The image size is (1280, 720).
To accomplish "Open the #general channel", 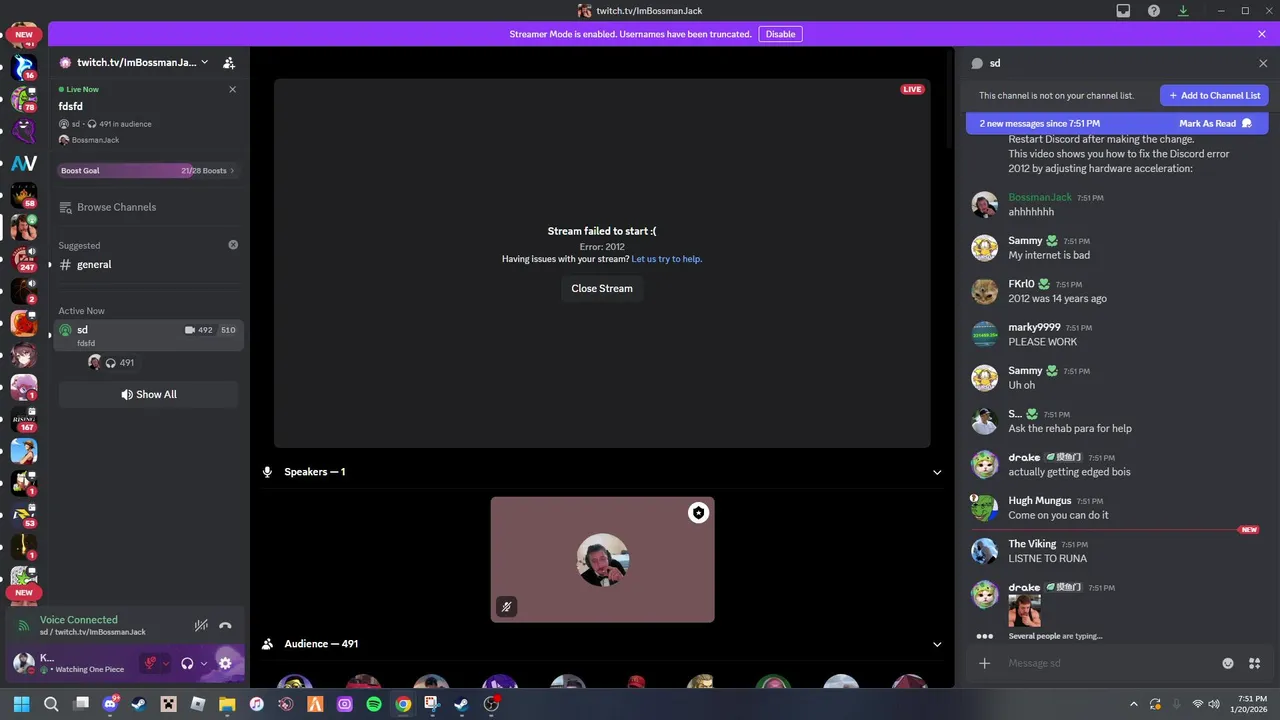I will click(x=148, y=265).
